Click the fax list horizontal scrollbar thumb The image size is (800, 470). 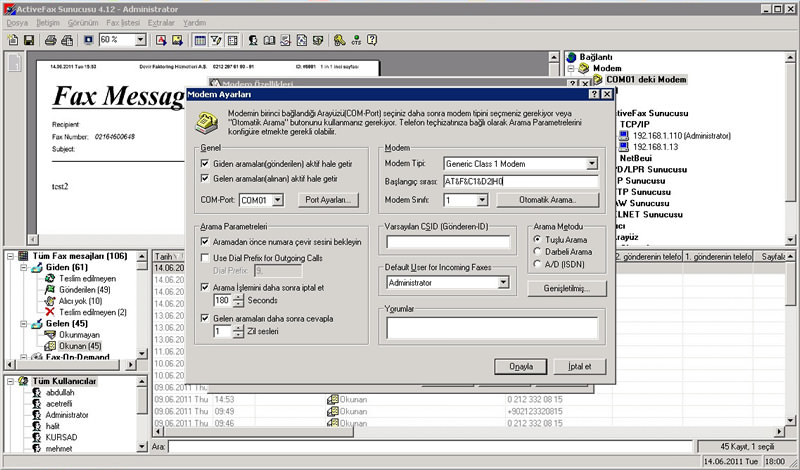coord(258,432)
